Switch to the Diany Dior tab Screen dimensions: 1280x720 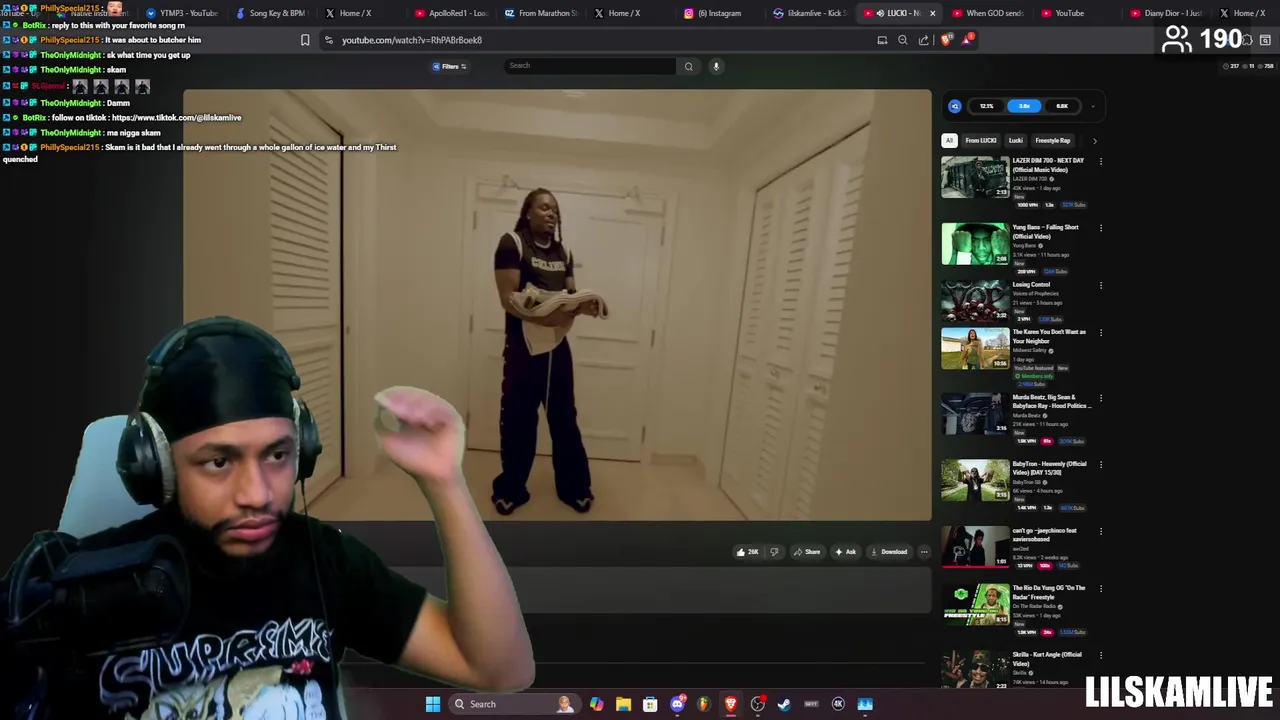click(x=1166, y=13)
